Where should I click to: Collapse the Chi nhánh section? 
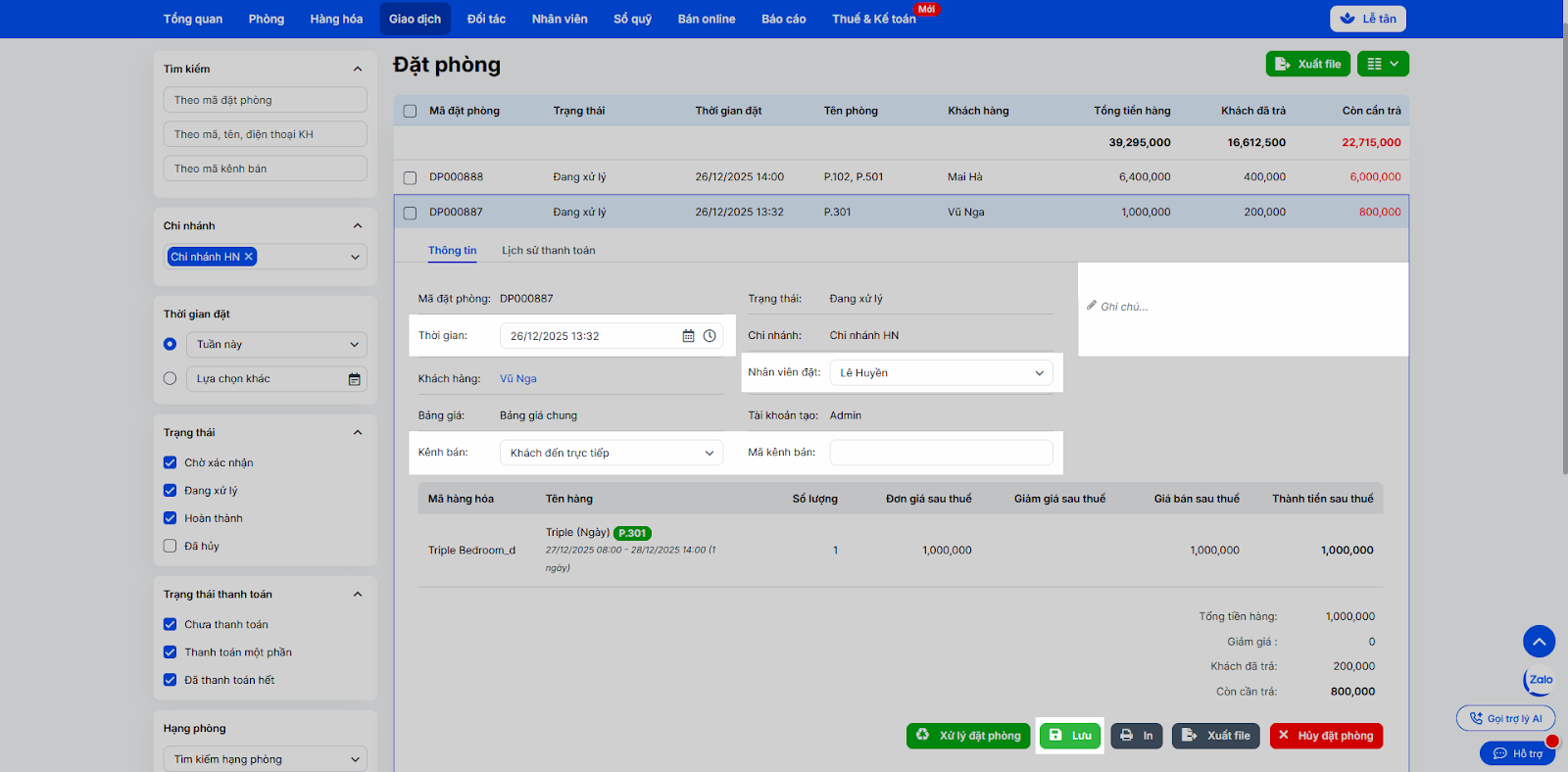[x=358, y=225]
